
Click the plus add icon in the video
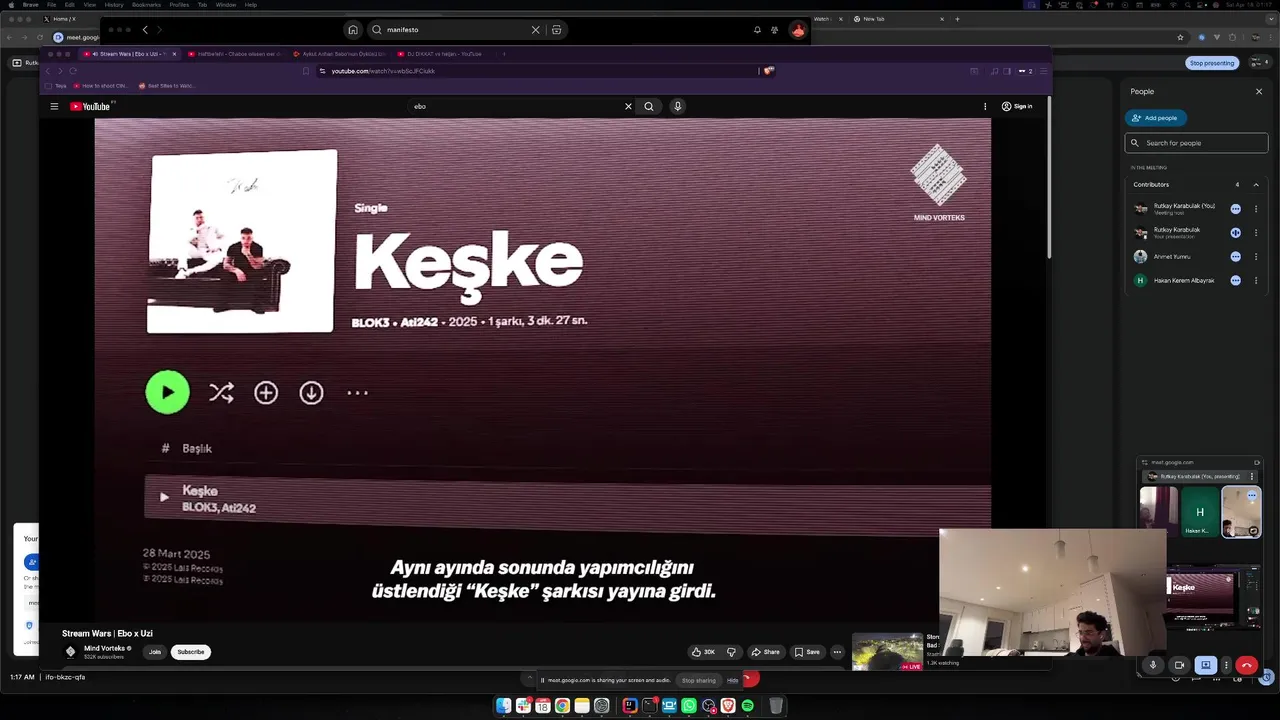point(266,393)
